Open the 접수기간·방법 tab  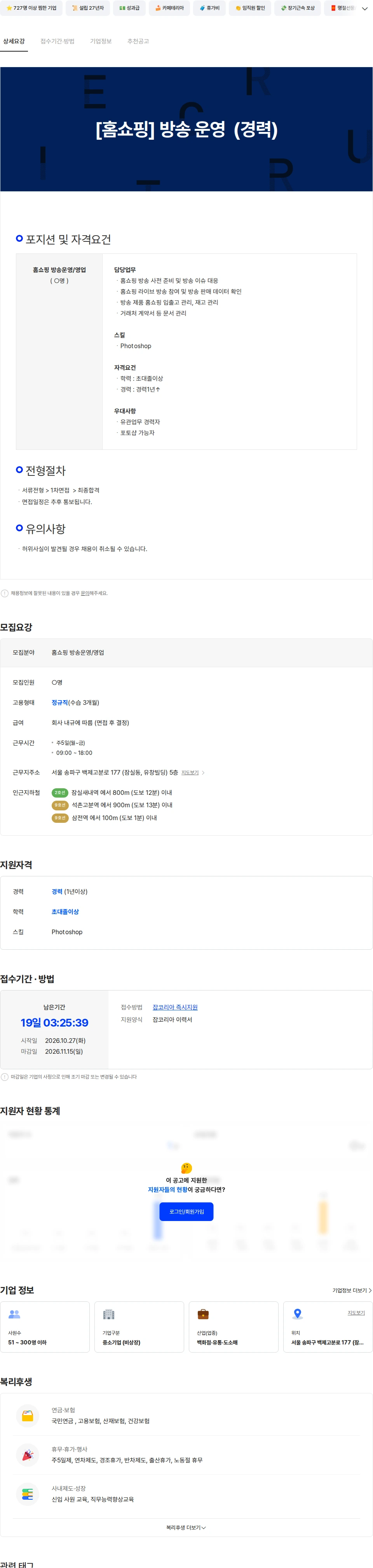(57, 42)
